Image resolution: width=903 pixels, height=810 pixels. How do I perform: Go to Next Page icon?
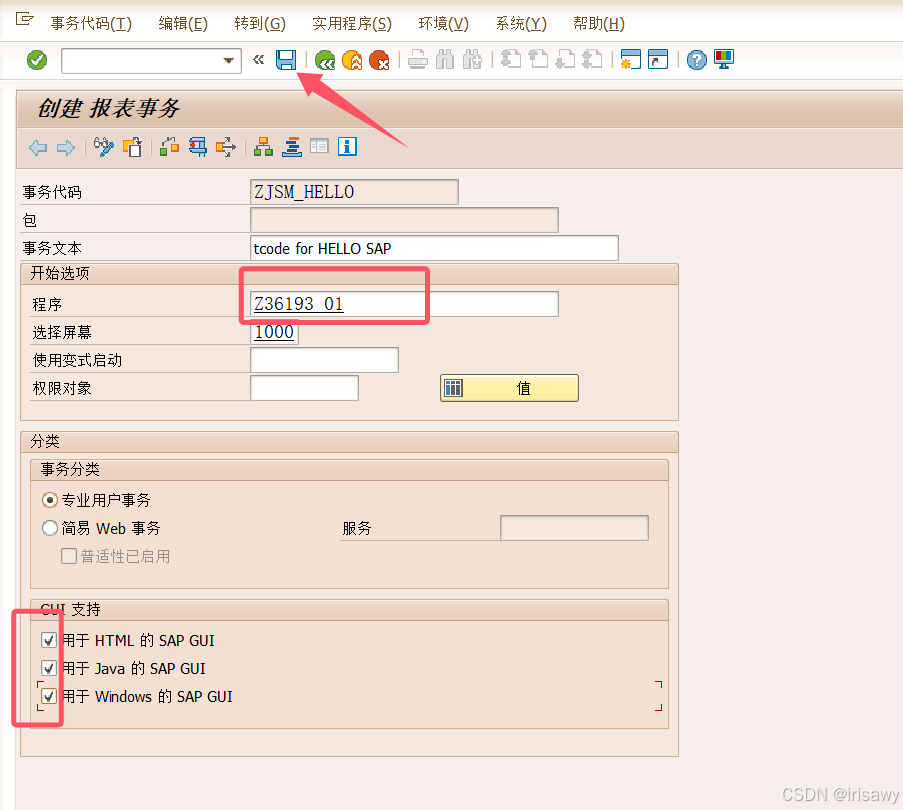[x=565, y=60]
